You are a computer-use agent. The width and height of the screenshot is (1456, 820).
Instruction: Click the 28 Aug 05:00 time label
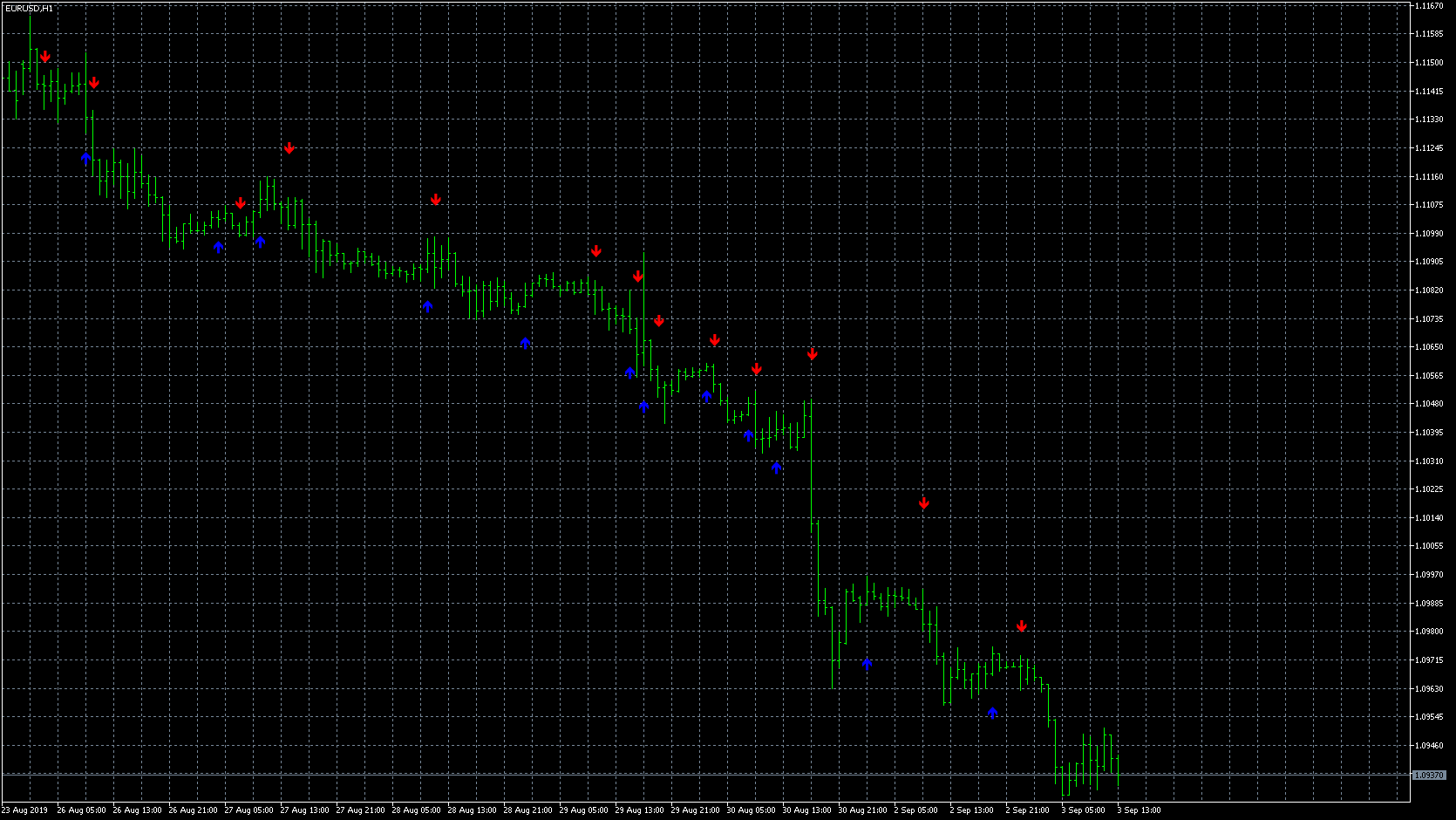(416, 810)
